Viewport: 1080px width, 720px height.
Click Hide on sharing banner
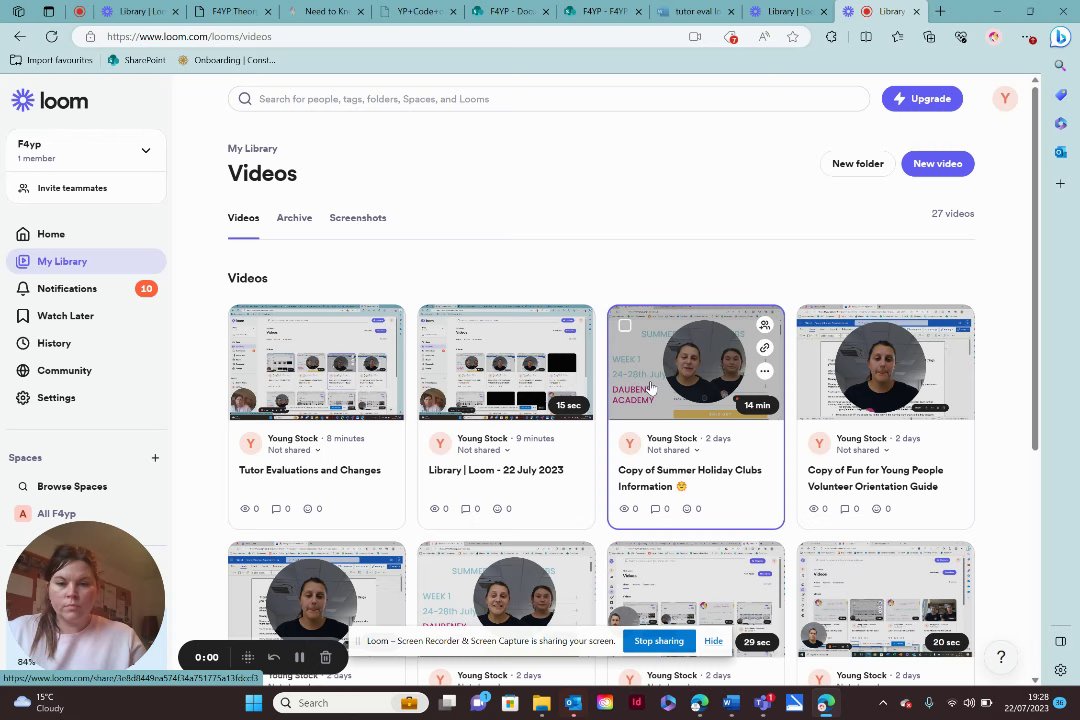(714, 641)
